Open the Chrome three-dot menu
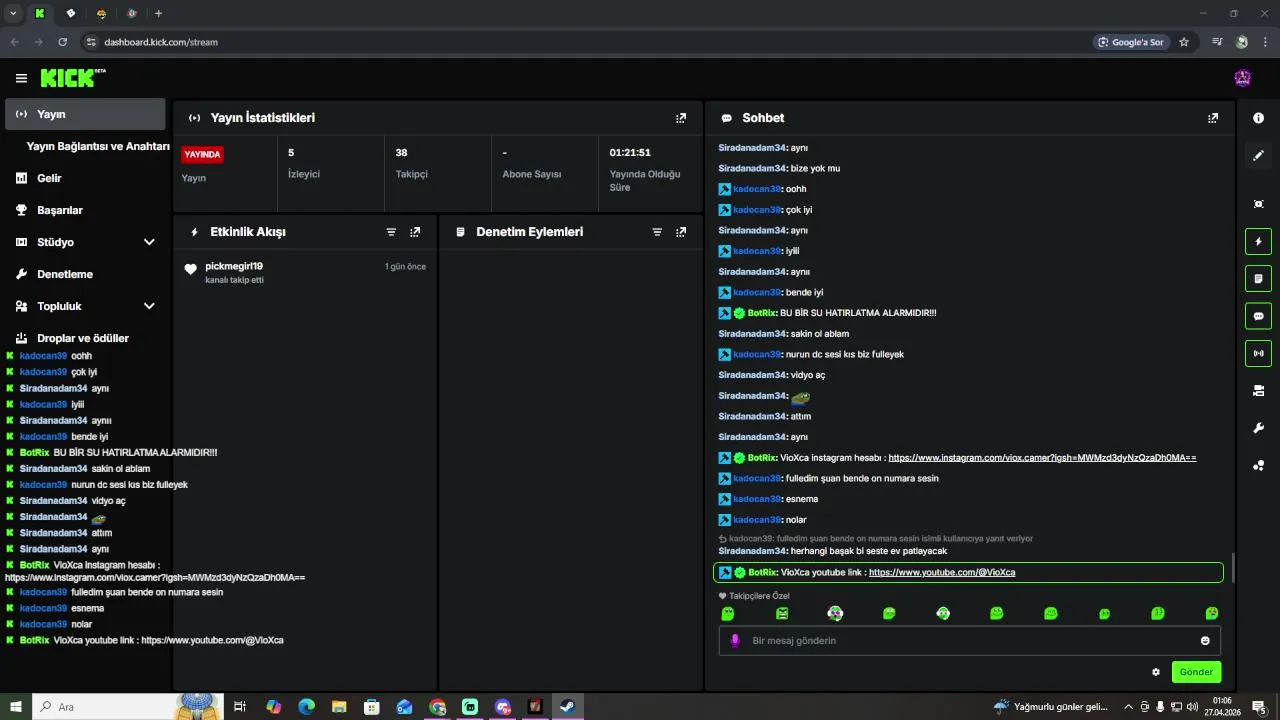1280x720 pixels. coord(1266,42)
